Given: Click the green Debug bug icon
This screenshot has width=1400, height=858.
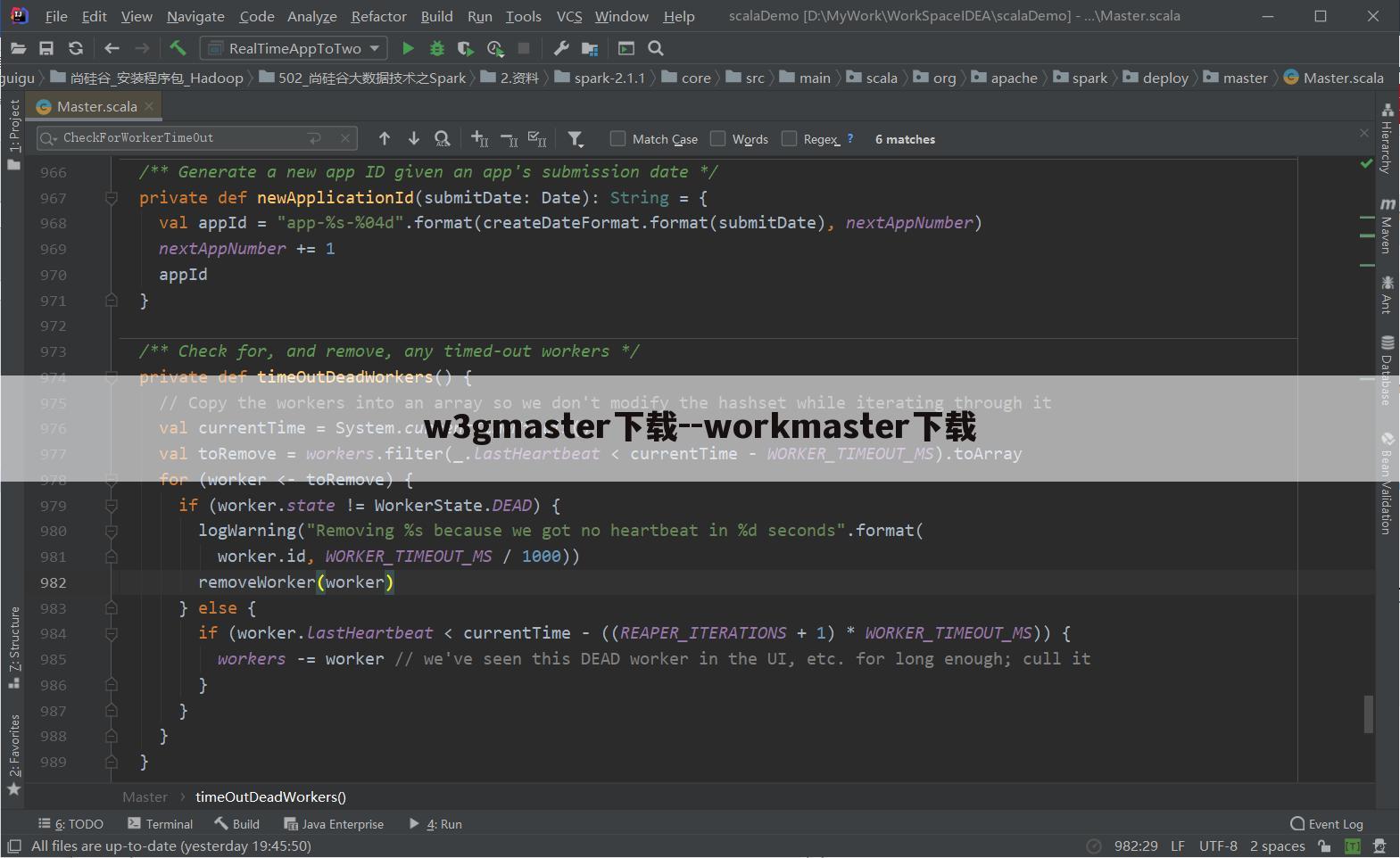Looking at the screenshot, I should click(x=436, y=48).
